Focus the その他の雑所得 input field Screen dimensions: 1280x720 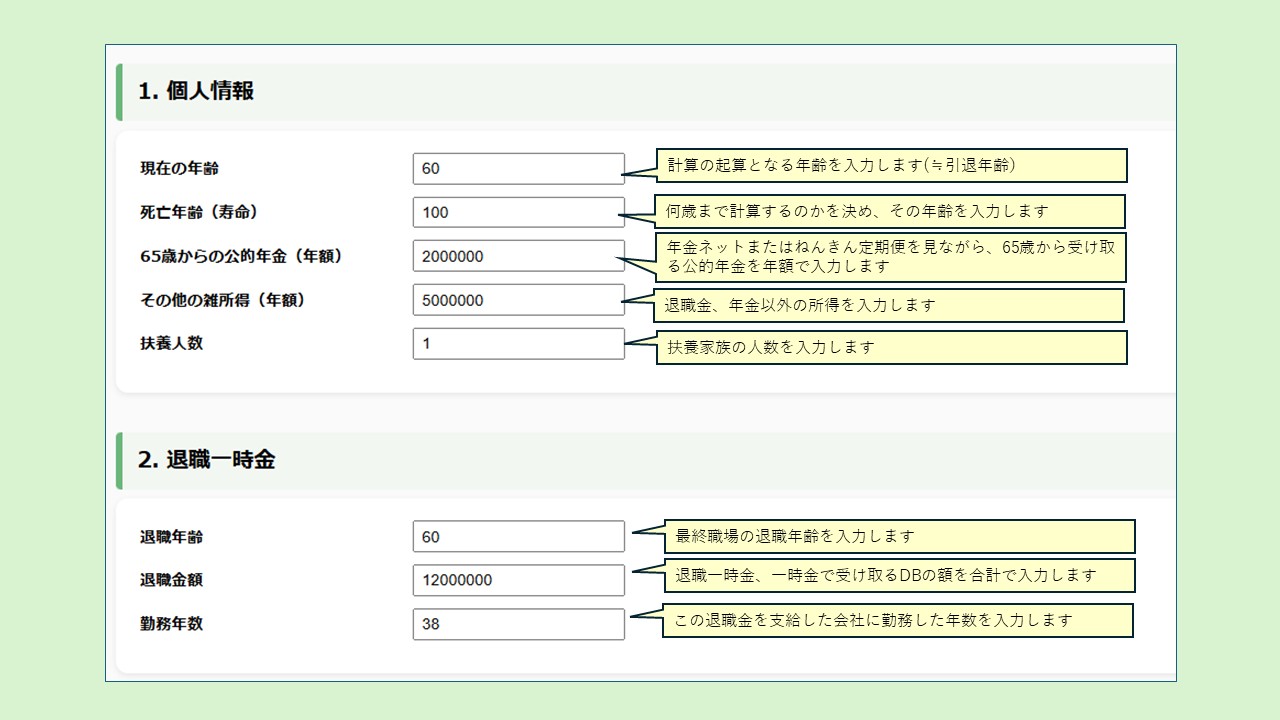(518, 300)
